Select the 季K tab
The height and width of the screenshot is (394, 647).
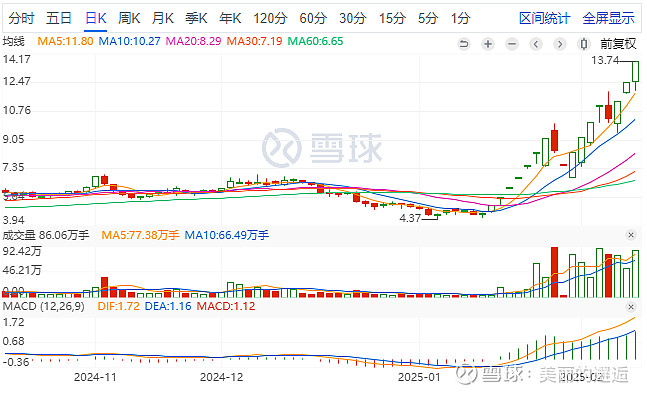click(196, 18)
